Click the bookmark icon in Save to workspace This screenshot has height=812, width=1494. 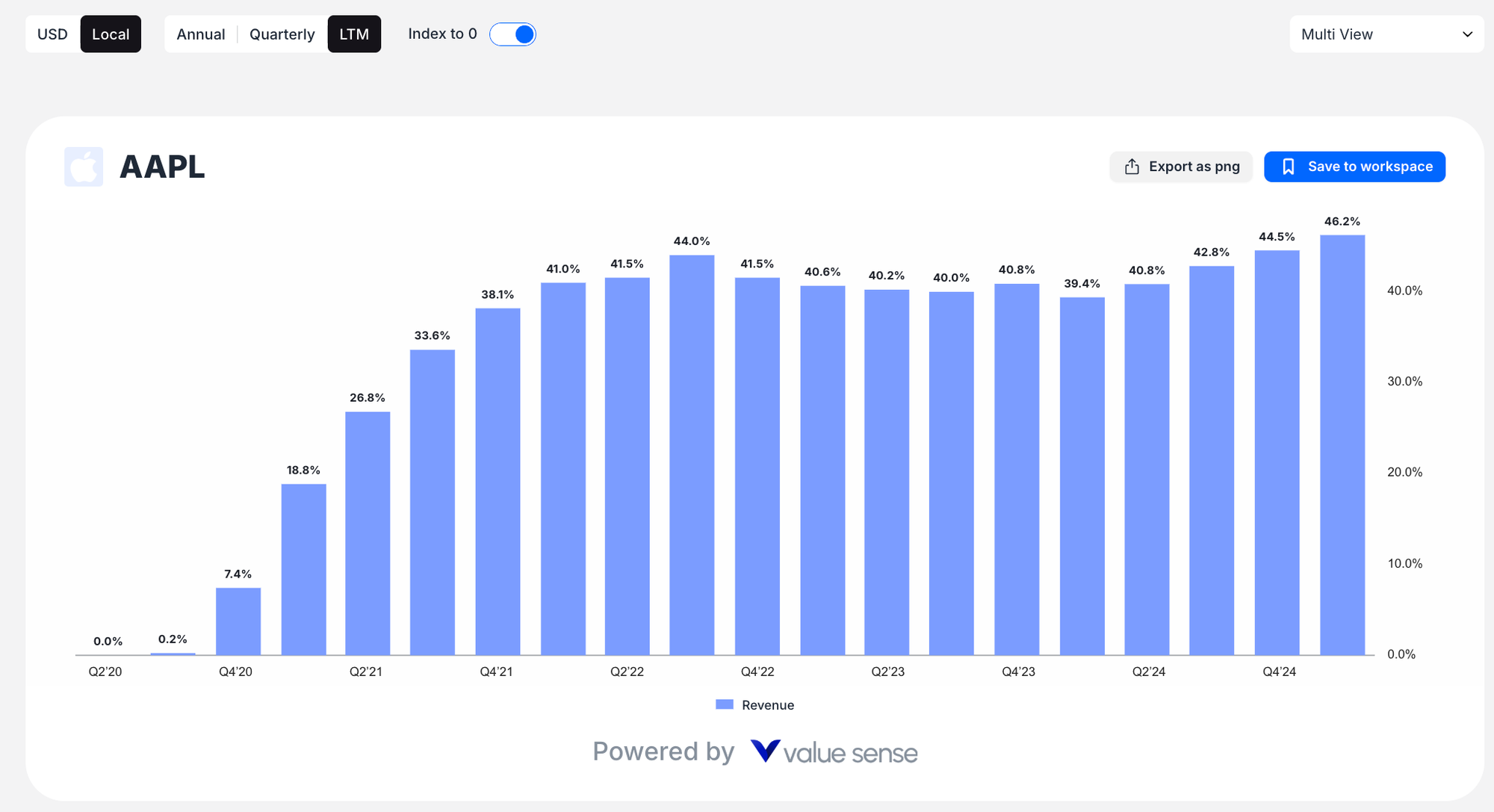(1288, 167)
